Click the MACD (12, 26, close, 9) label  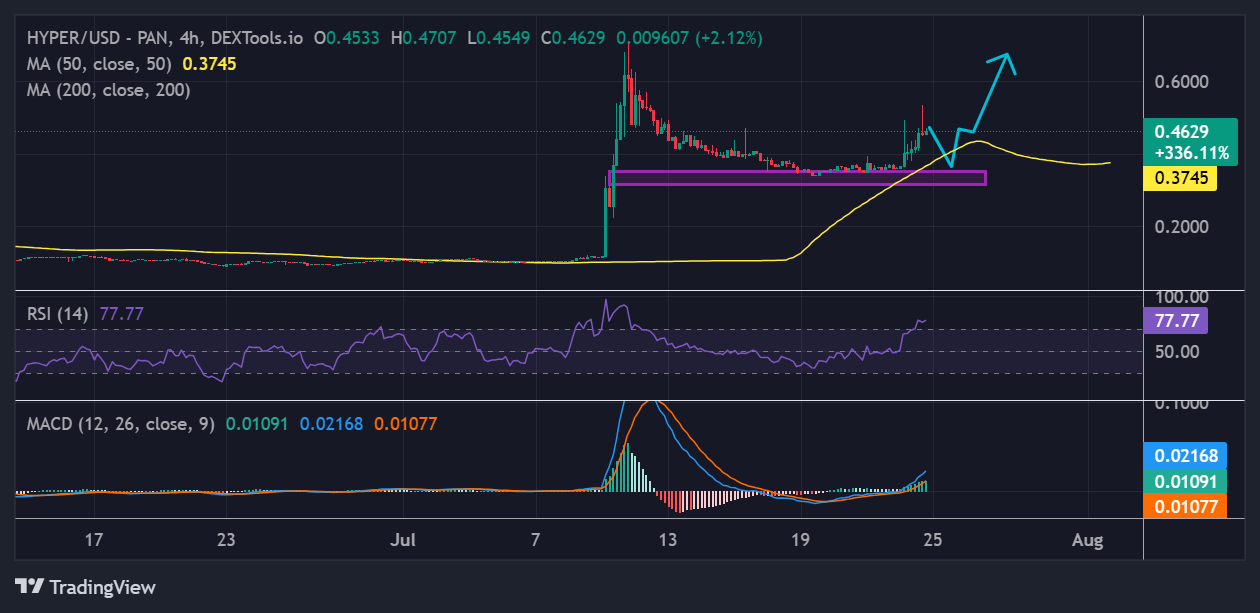pyautogui.click(x=121, y=424)
